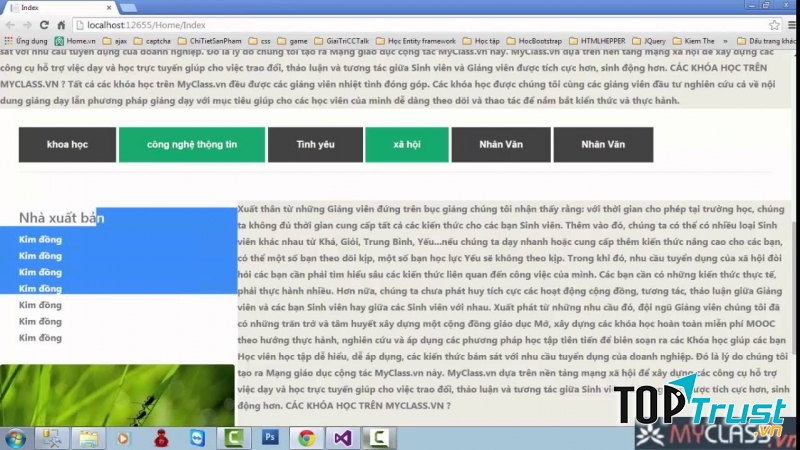
Task: Switch to Visual Studio in the taskbar
Action: [343, 438]
